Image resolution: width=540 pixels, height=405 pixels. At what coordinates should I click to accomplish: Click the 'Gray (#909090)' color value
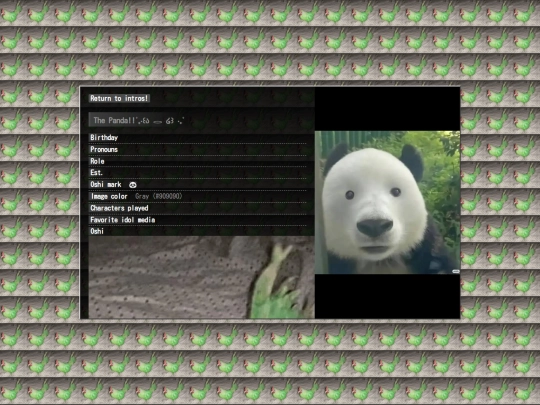[x=158, y=196]
